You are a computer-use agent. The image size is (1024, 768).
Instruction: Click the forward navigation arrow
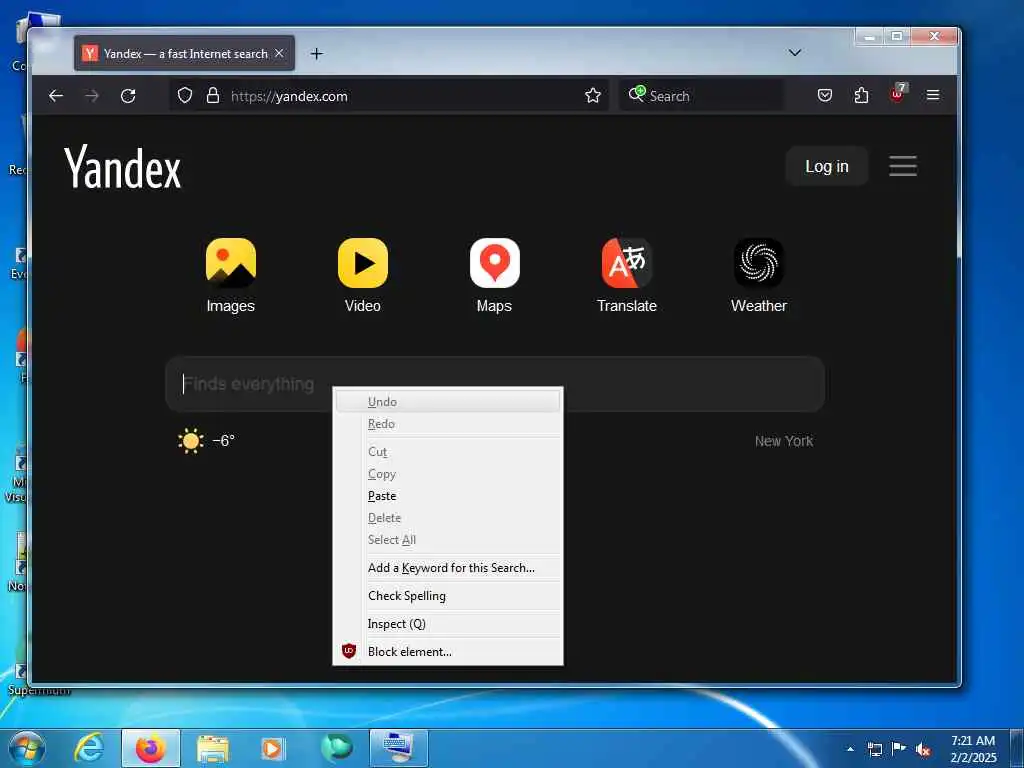point(92,96)
